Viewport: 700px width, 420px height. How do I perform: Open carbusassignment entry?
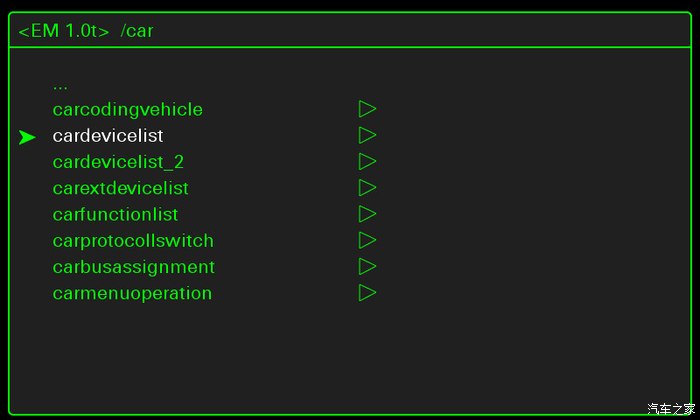click(133, 267)
